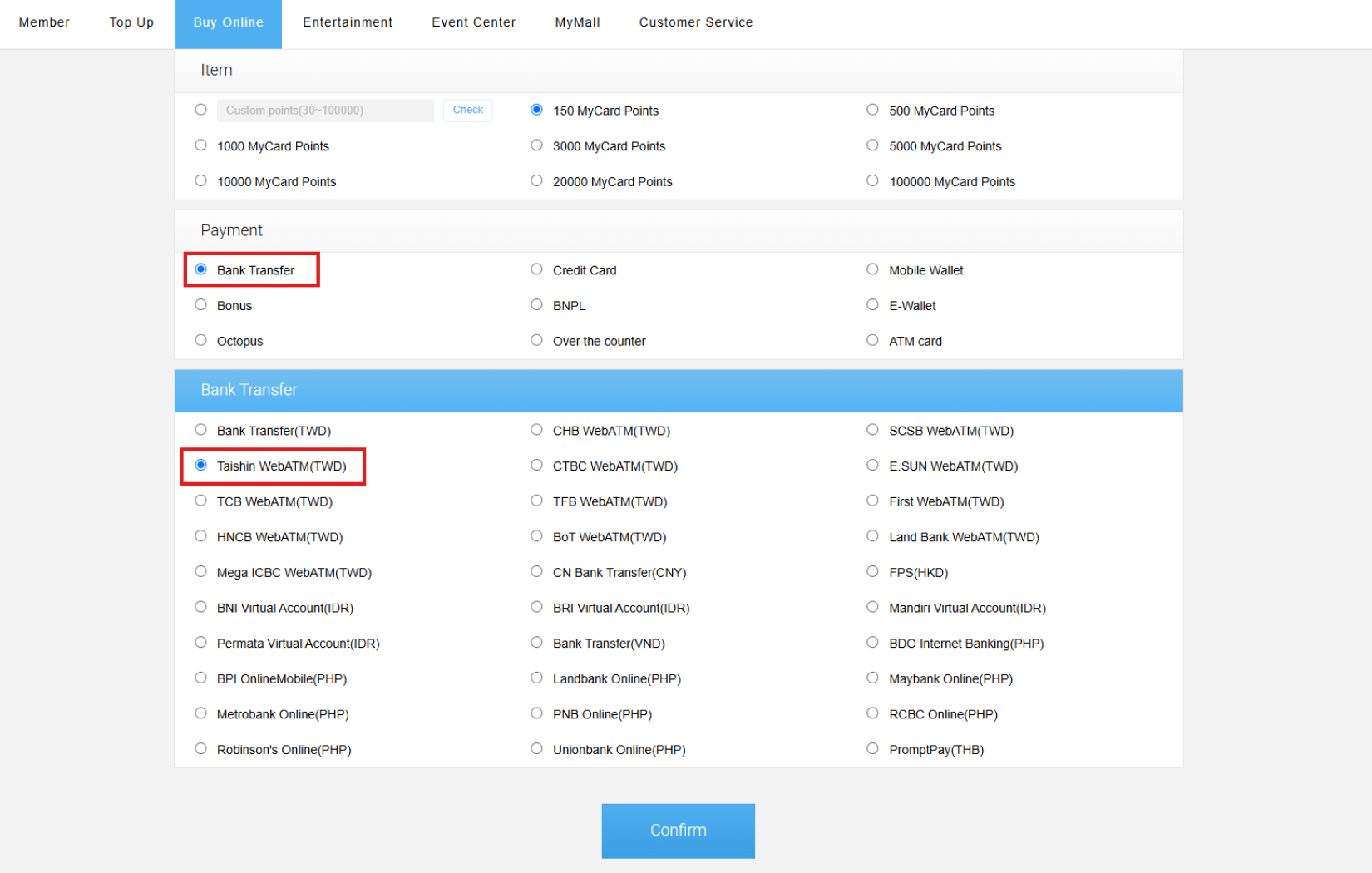
Task: Pick 20000 MyCard Points
Action: 536,180
